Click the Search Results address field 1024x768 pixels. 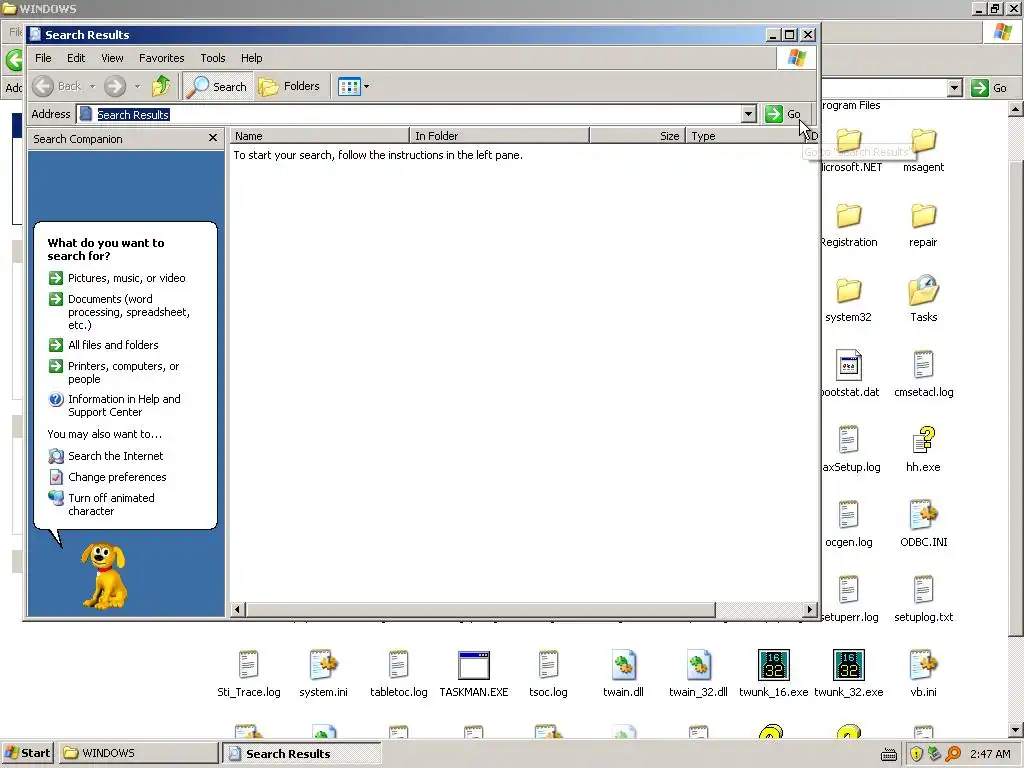[417, 114]
